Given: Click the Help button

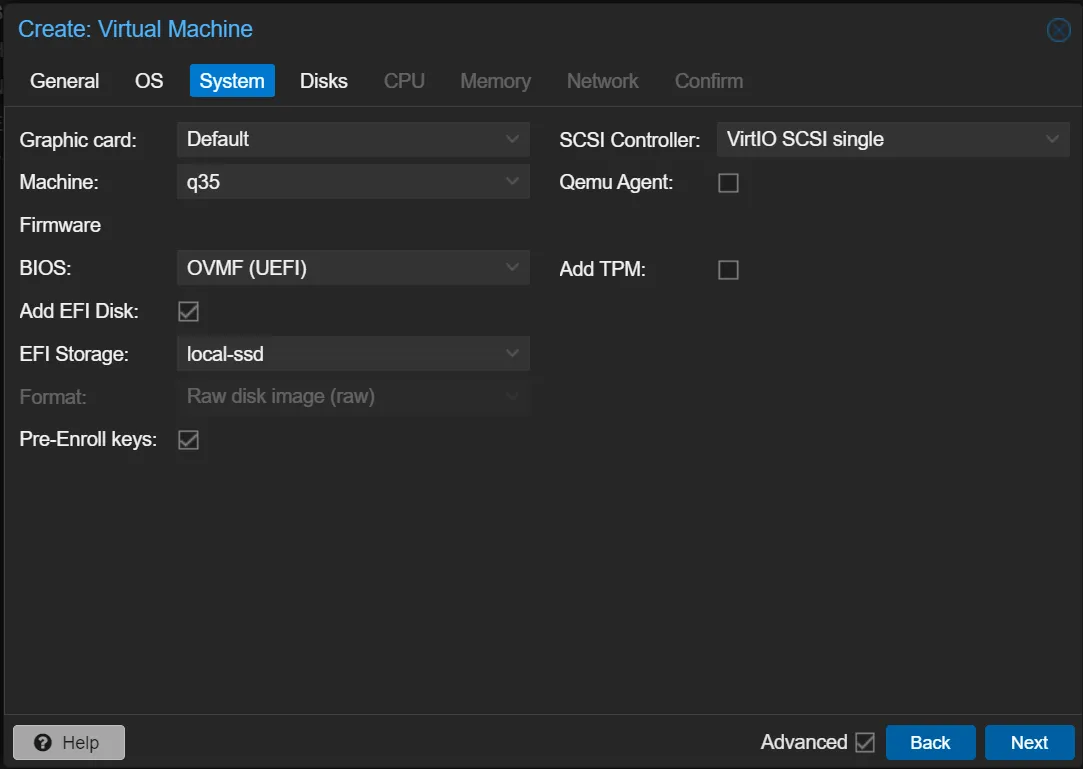Looking at the screenshot, I should pyautogui.click(x=68, y=742).
